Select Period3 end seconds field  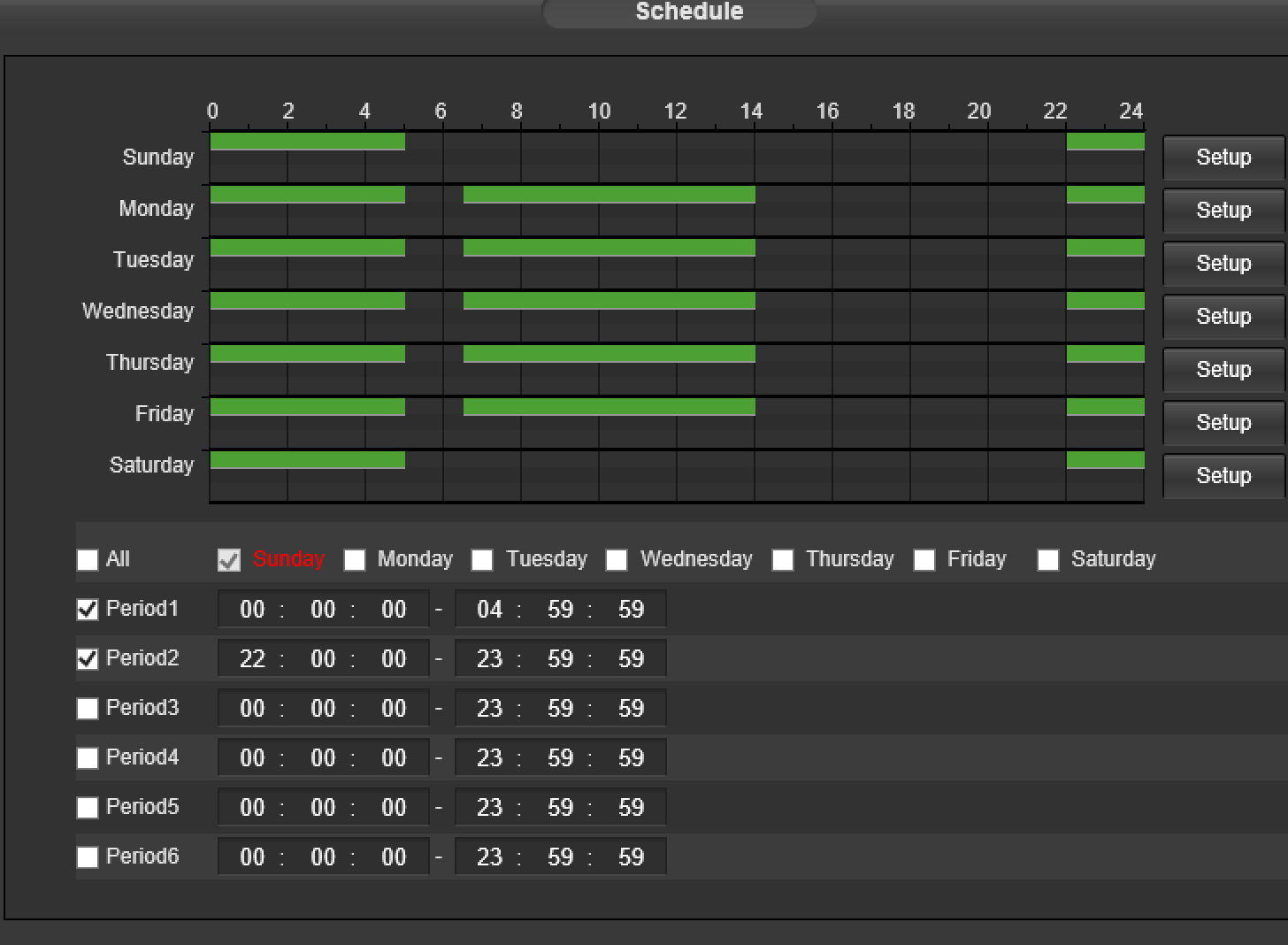click(631, 709)
